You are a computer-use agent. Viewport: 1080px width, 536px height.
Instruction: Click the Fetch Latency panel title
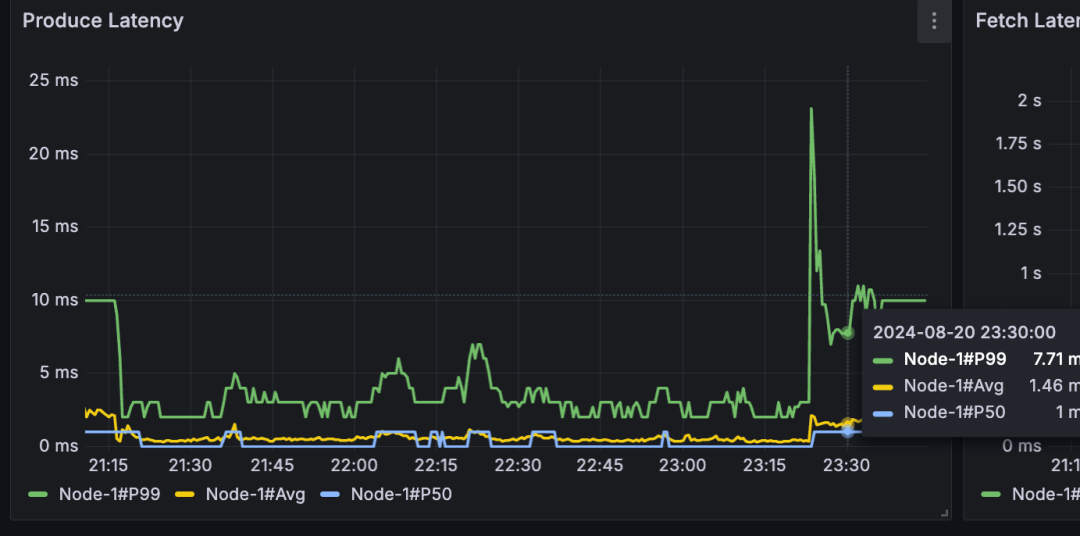point(1028,21)
